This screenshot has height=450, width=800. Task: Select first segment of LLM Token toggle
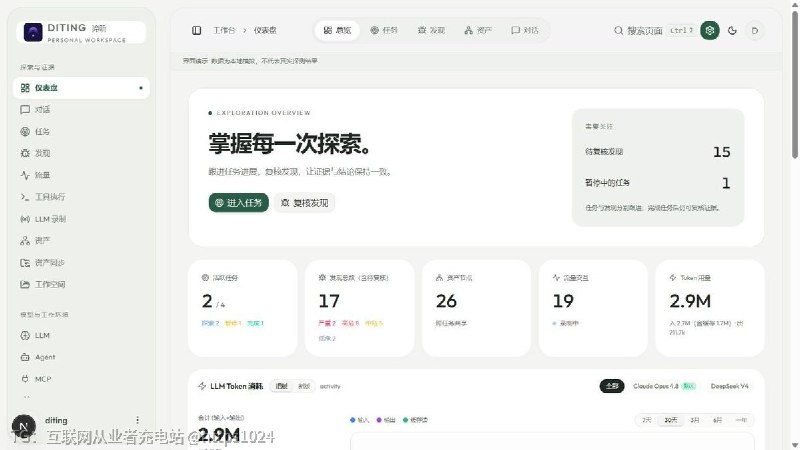point(282,386)
